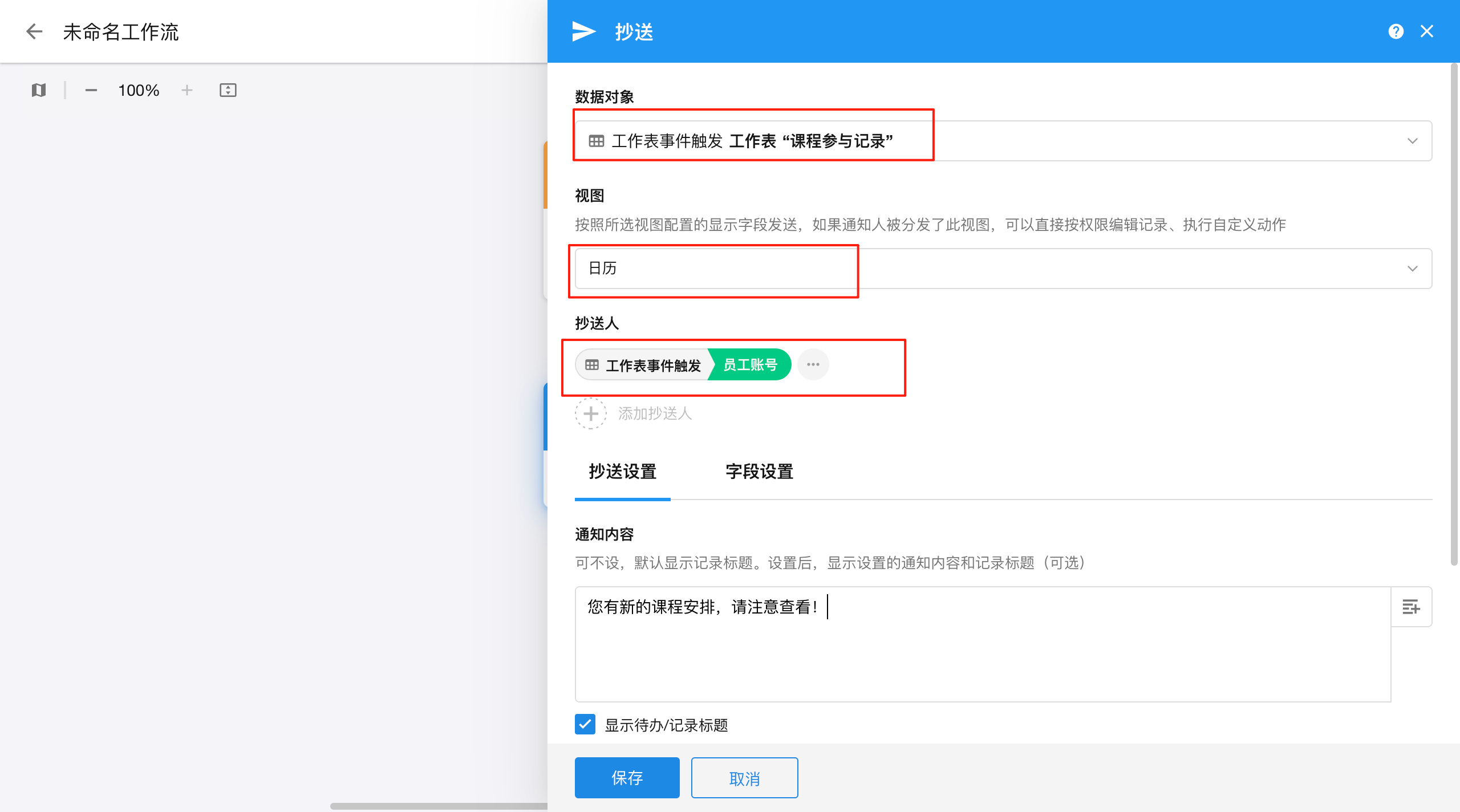Click the 未命名工作流 workflow title
The height and width of the screenshot is (812, 1460).
(121, 32)
